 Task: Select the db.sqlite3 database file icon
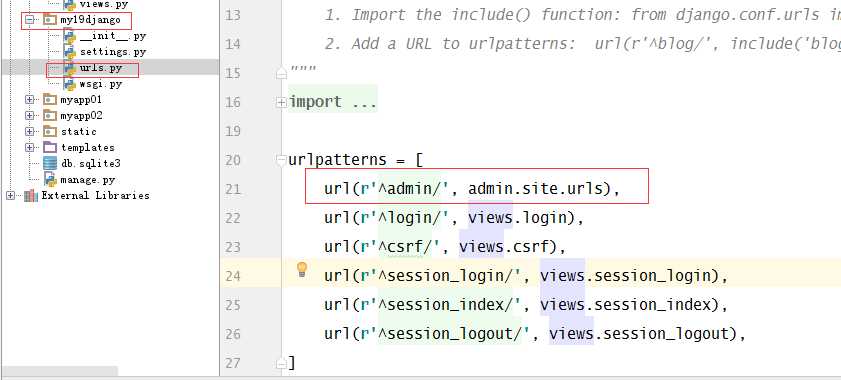click(50, 164)
